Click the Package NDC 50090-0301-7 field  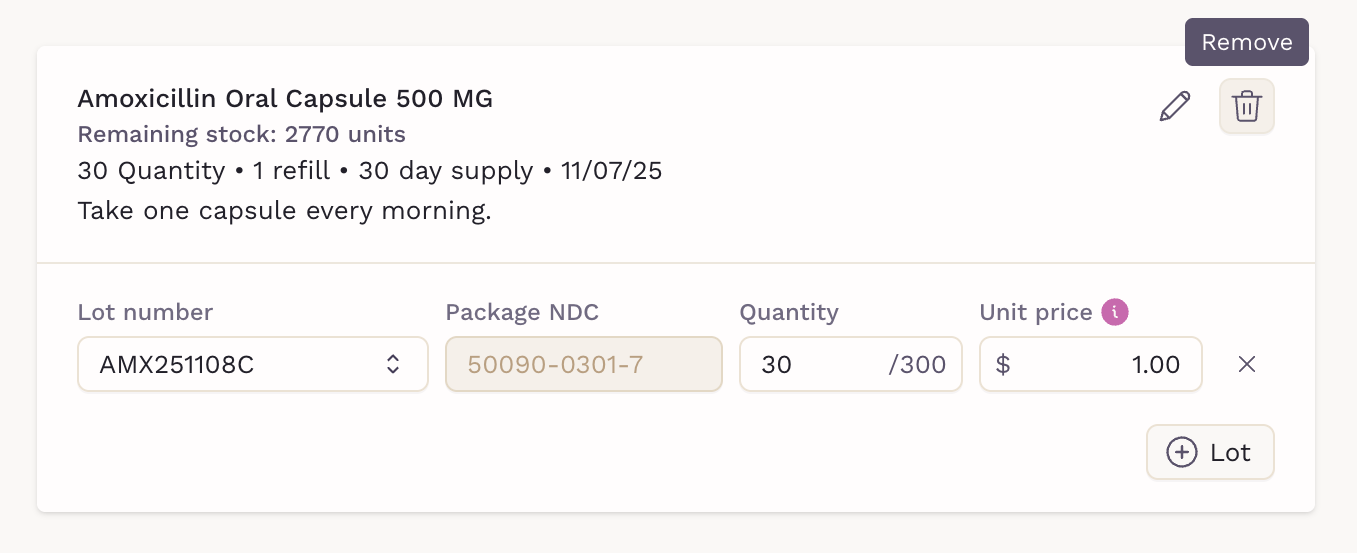point(583,364)
